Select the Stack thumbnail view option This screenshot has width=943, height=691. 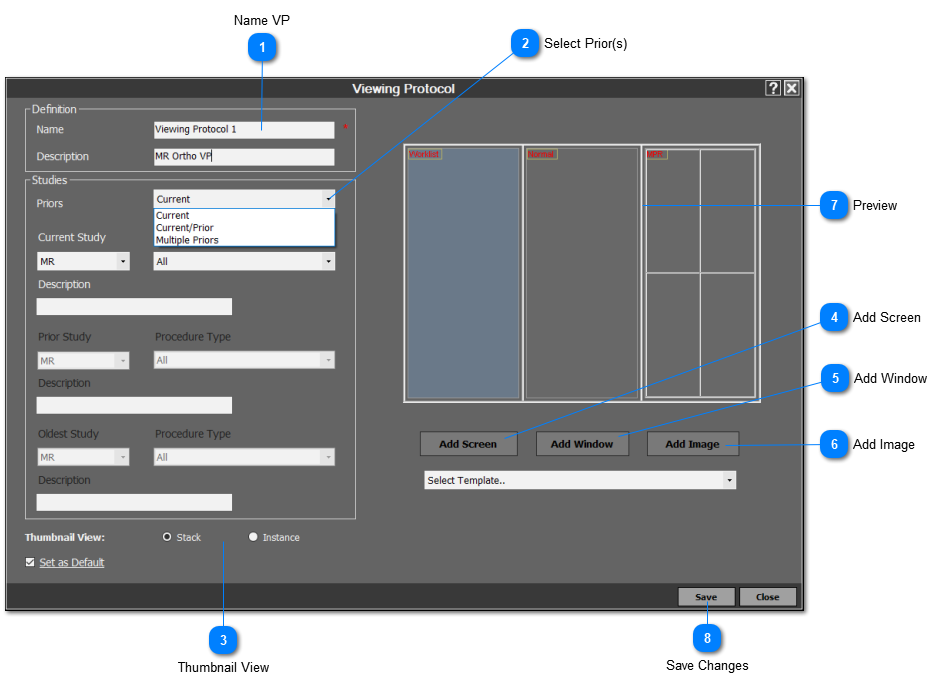pos(168,537)
